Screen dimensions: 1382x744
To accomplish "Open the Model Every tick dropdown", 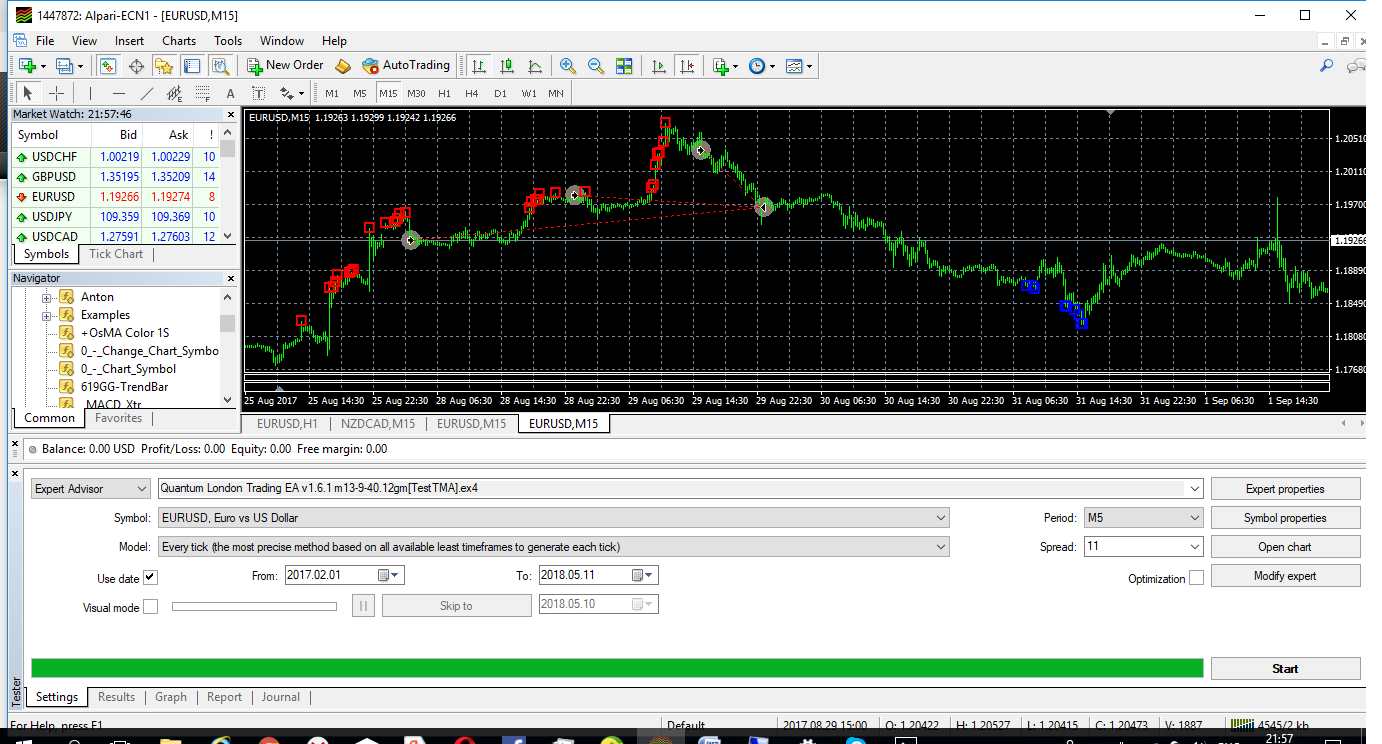I will tap(553, 547).
